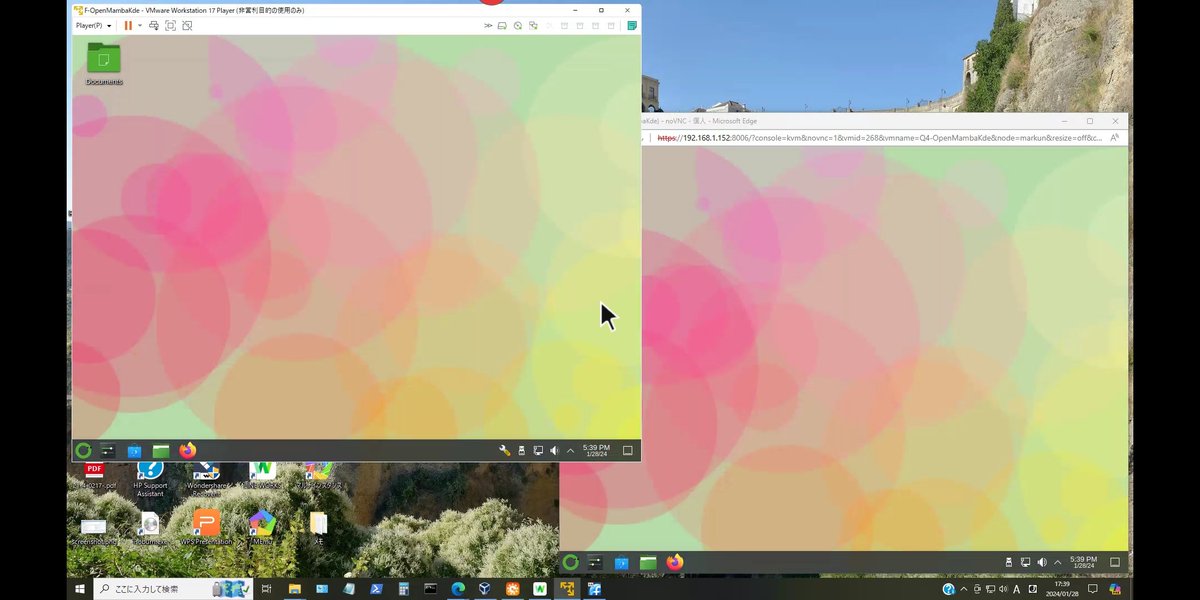
Task: Open System Settings icon in the VMware guest panel
Action: pyautogui.click(x=108, y=451)
